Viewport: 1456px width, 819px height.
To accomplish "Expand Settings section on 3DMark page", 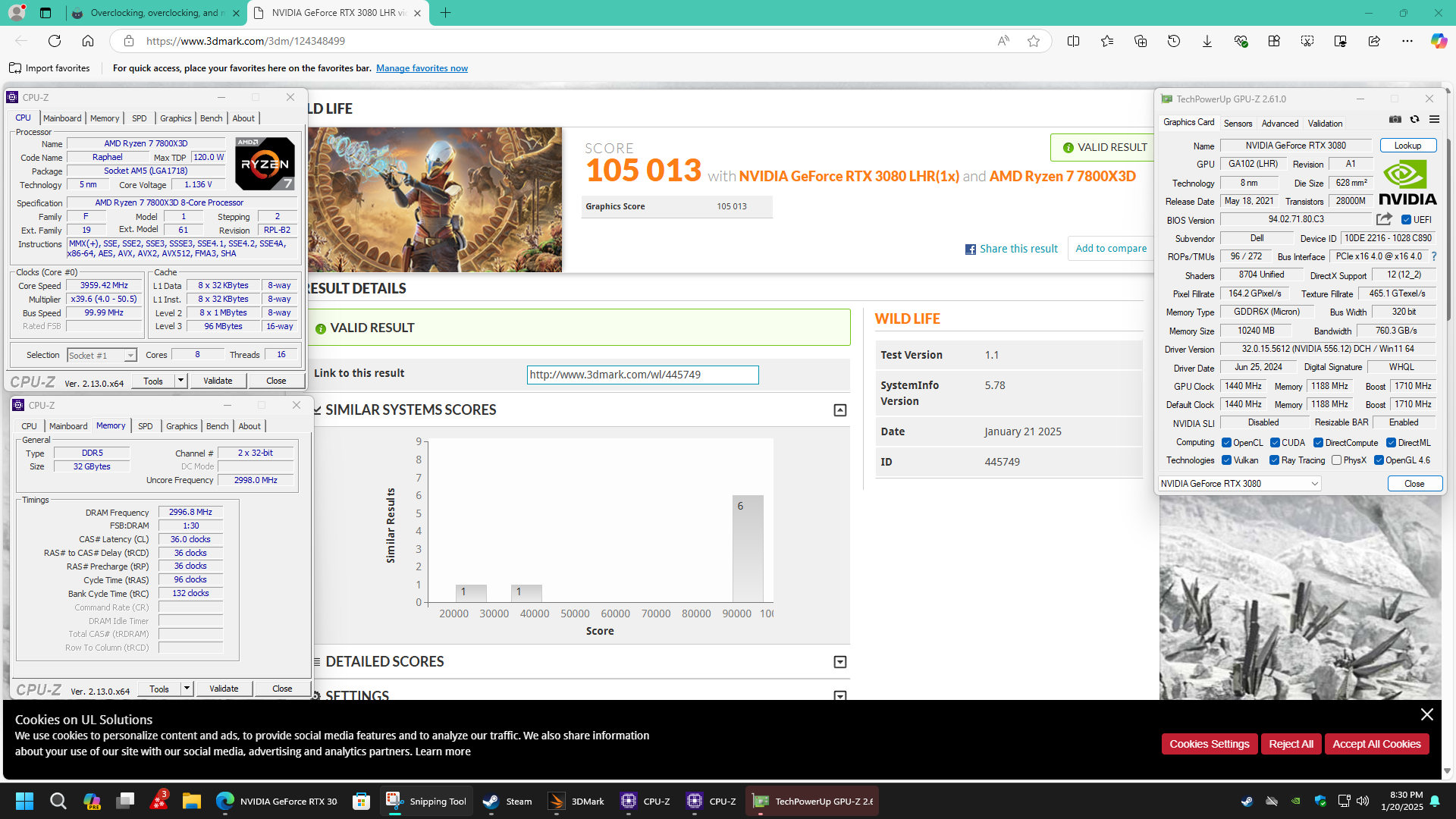I will [840, 695].
